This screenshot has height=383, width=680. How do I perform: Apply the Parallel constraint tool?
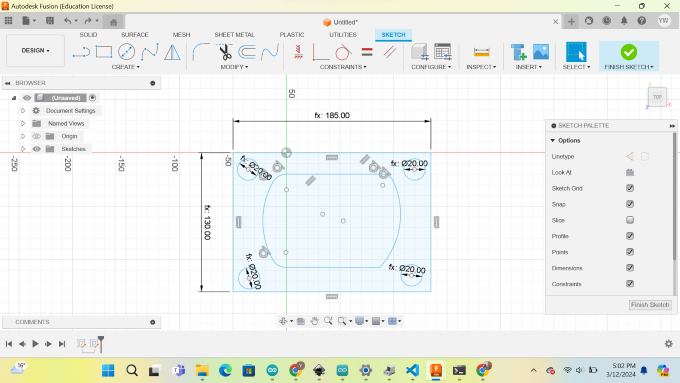[x=390, y=52]
